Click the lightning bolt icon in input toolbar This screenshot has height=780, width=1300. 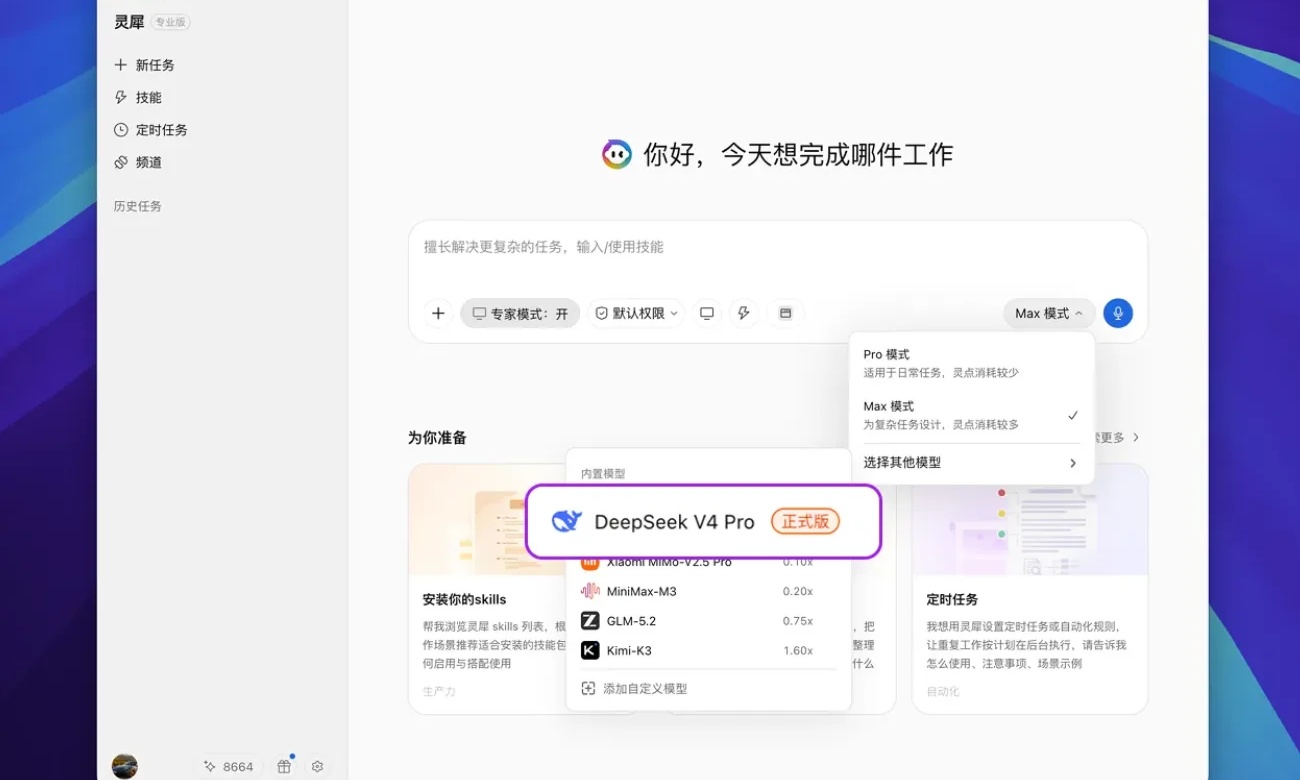tap(744, 313)
